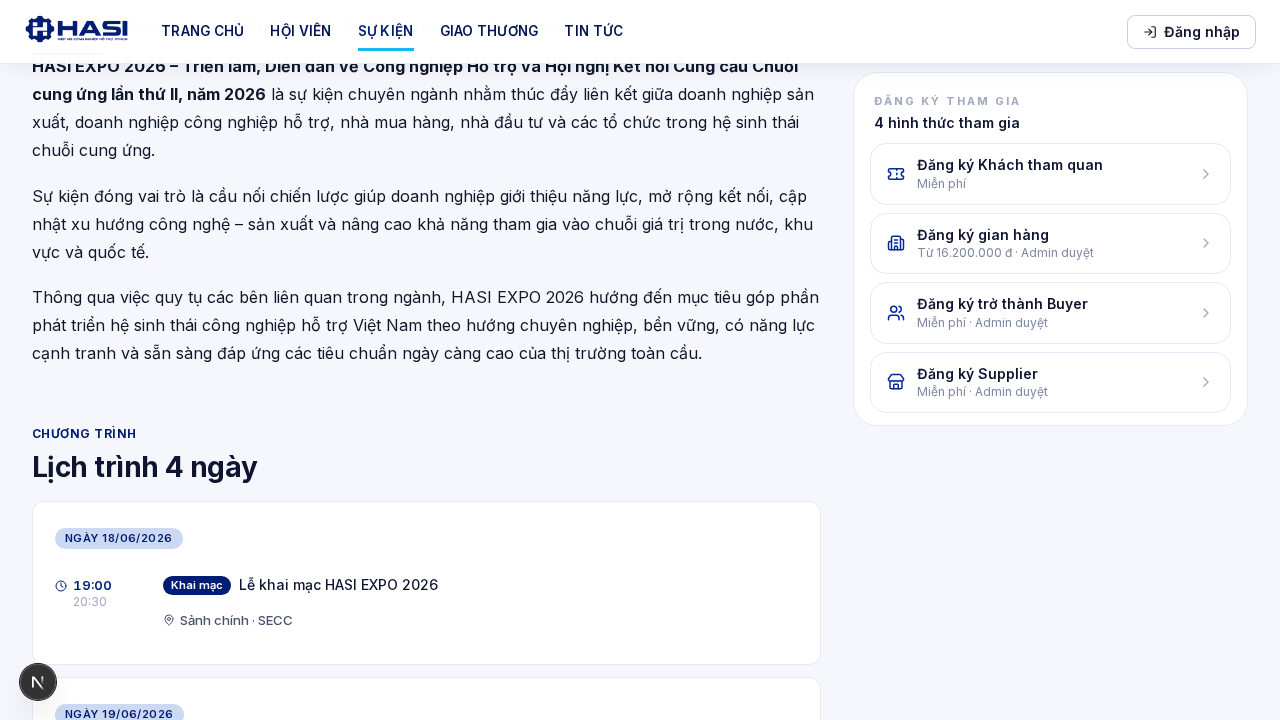Viewport: 1280px width, 720px height.
Task: Click the 4 hình thức tham gia text
Action: pos(947,123)
